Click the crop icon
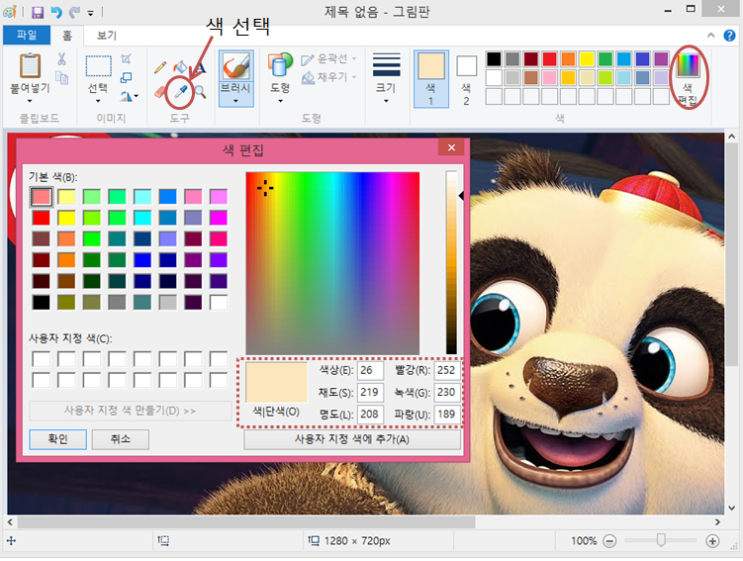 [x=126, y=59]
